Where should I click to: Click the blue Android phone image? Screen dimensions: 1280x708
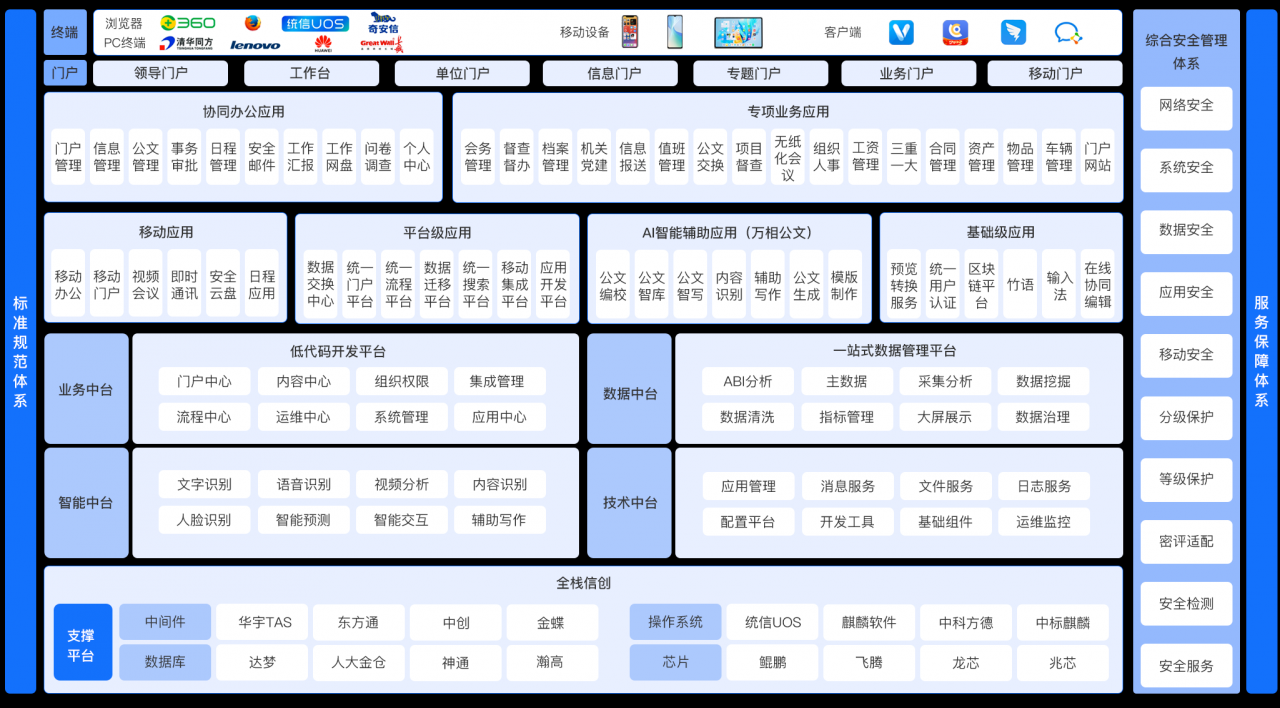(x=675, y=32)
